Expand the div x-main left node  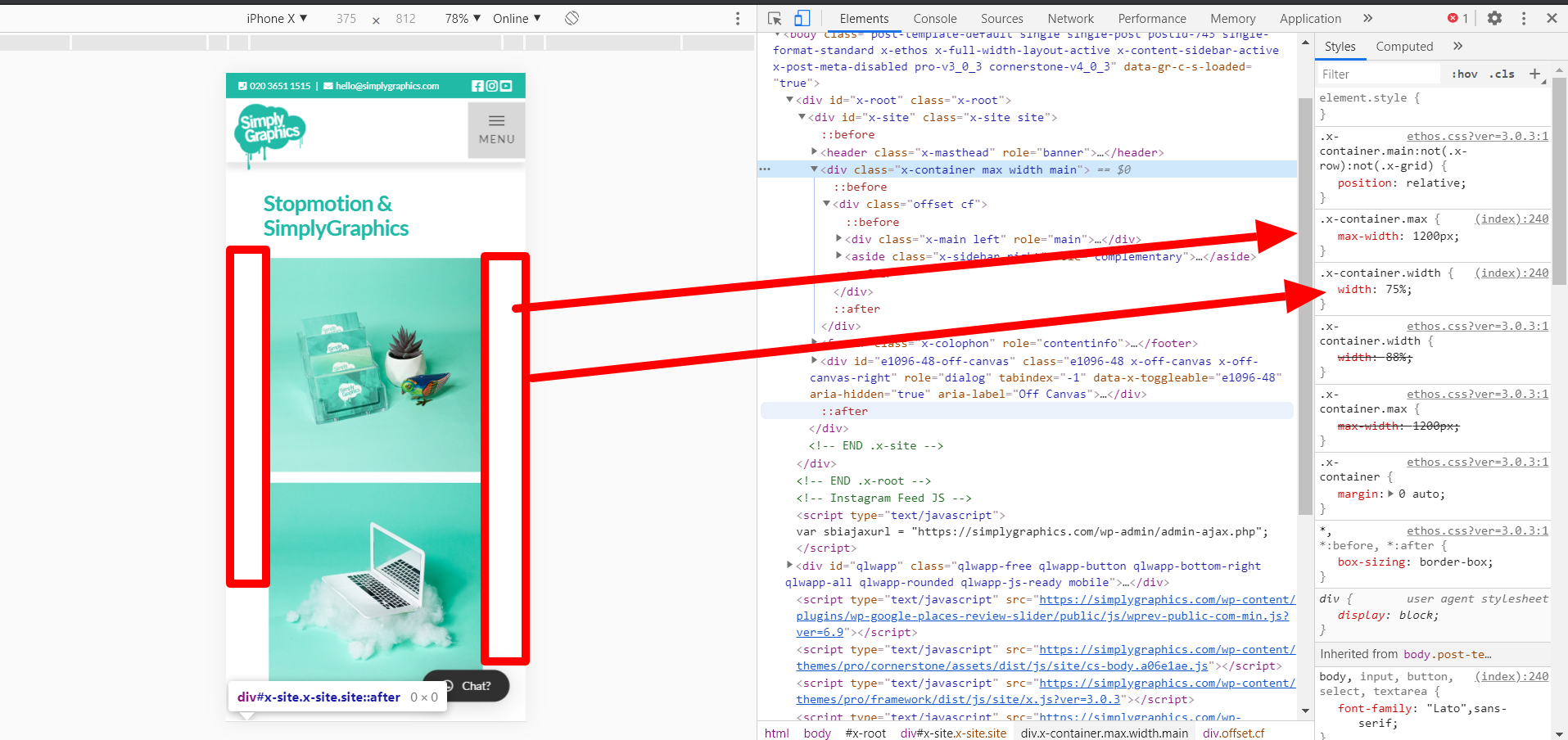pyautogui.click(x=838, y=239)
